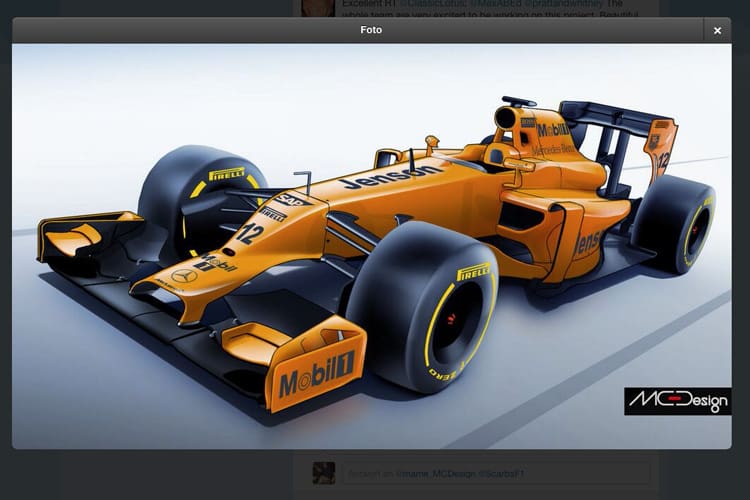Click the number 12 on the car nose
750x500 pixels.
pyautogui.click(x=250, y=234)
